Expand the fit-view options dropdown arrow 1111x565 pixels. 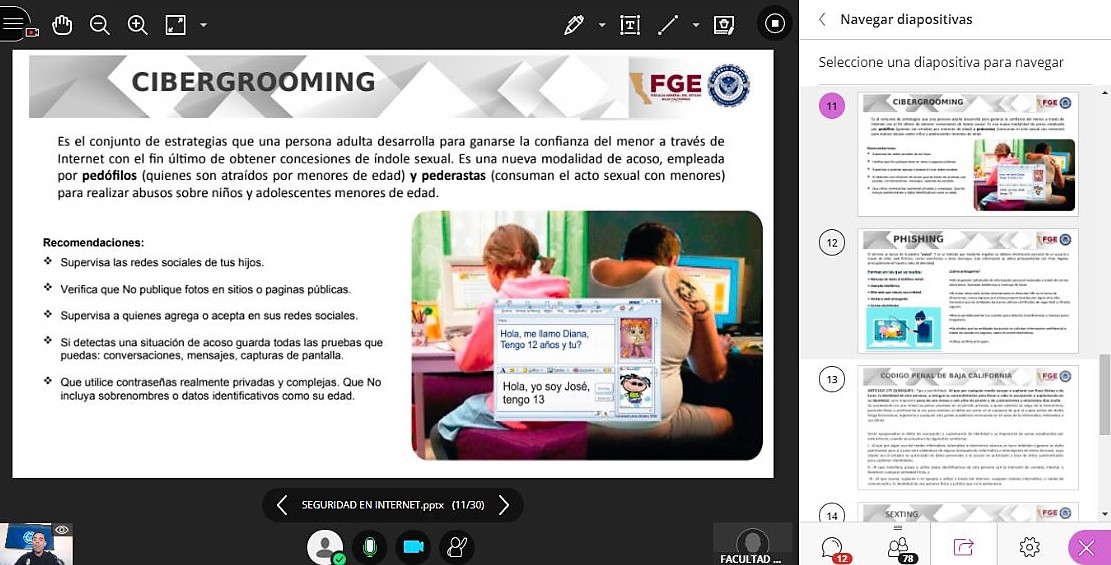pos(204,25)
